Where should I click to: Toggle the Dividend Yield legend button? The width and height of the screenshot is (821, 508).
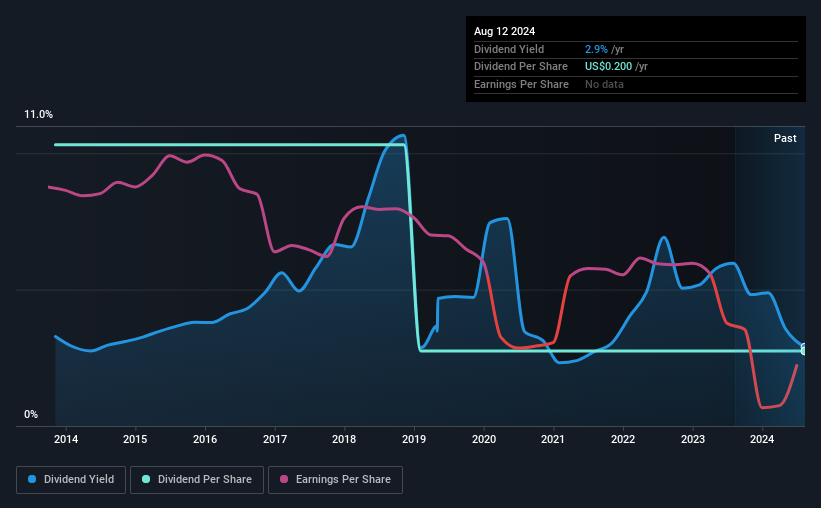[x=71, y=480]
